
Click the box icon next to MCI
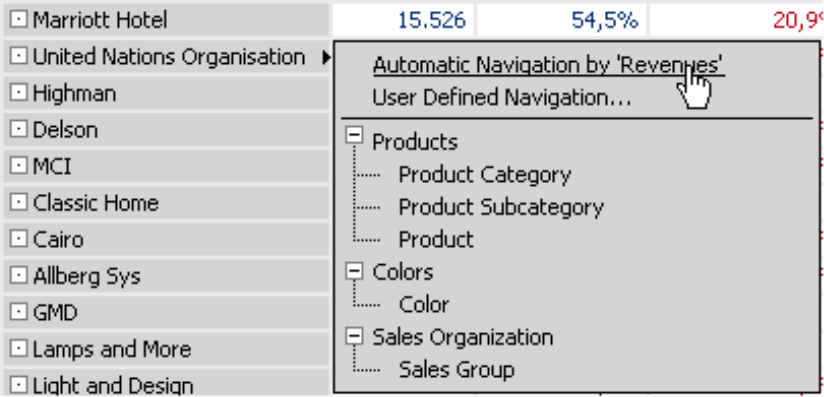tap(18, 166)
